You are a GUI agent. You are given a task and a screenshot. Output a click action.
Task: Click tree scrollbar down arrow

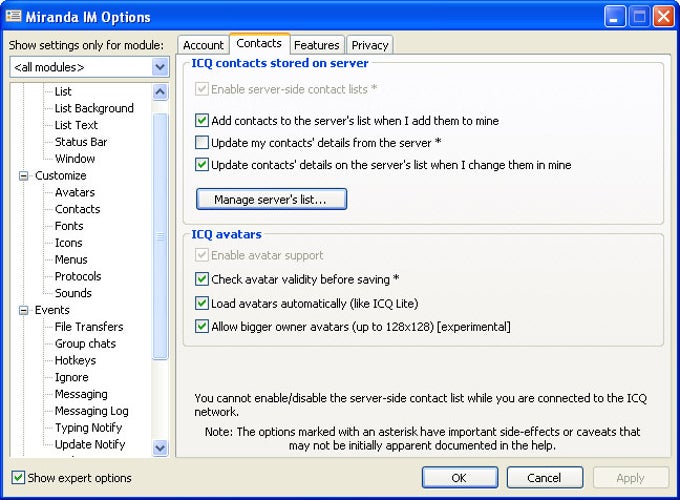(160, 448)
